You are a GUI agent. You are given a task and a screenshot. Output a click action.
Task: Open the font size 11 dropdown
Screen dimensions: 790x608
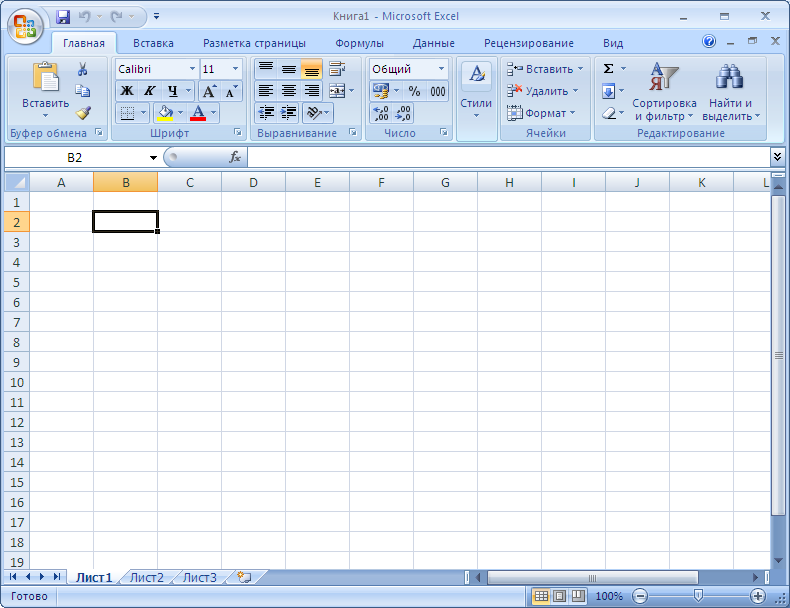(235, 69)
